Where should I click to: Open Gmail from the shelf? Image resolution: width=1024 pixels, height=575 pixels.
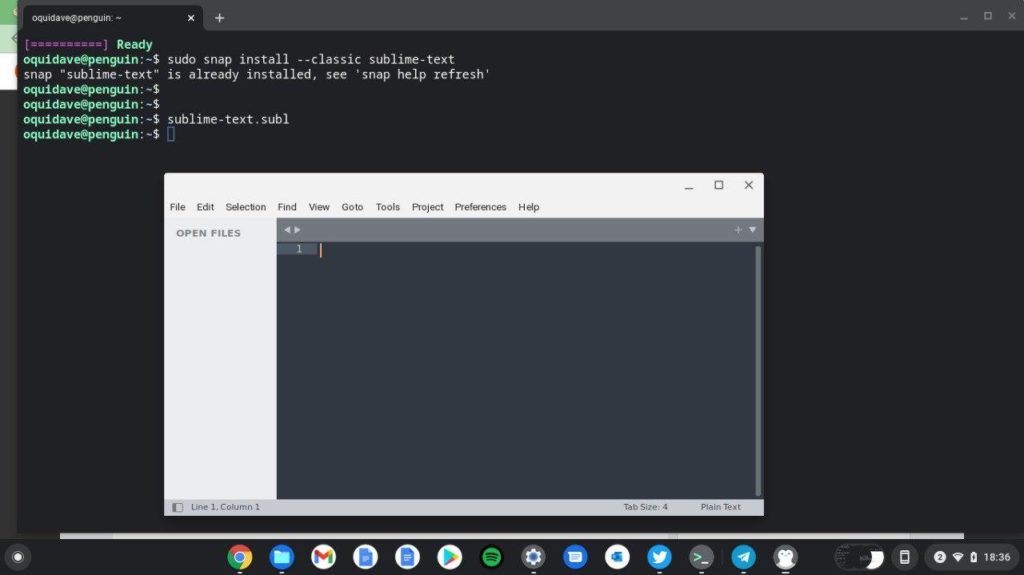(x=323, y=557)
